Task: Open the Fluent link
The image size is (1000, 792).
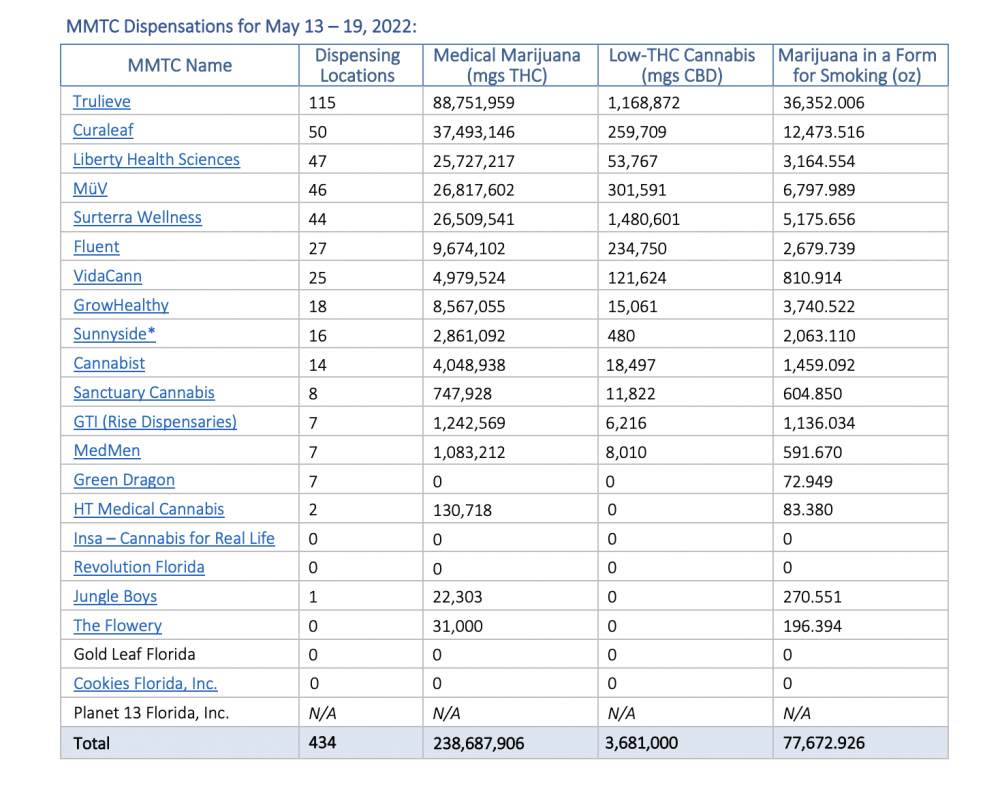Action: [96, 247]
